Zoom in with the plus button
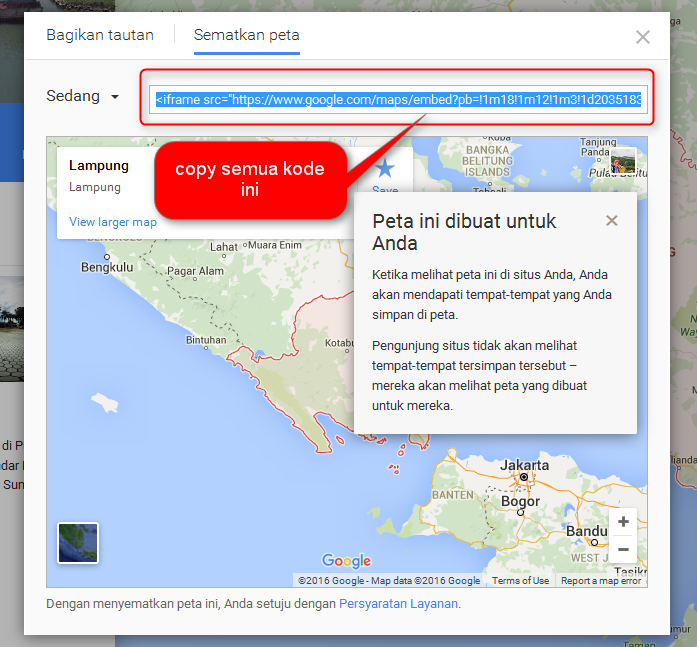This screenshot has width=697, height=647. click(x=623, y=522)
